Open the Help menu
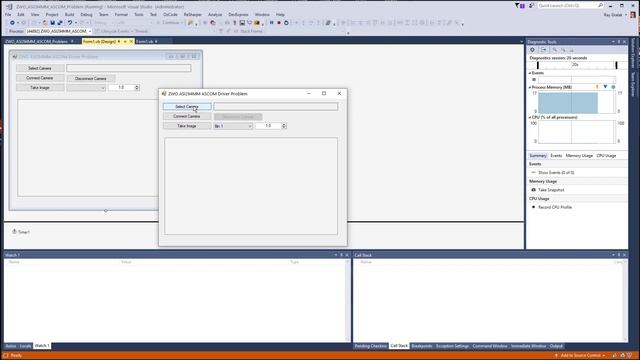Image resolution: width=640 pixels, height=360 pixels. click(x=280, y=15)
